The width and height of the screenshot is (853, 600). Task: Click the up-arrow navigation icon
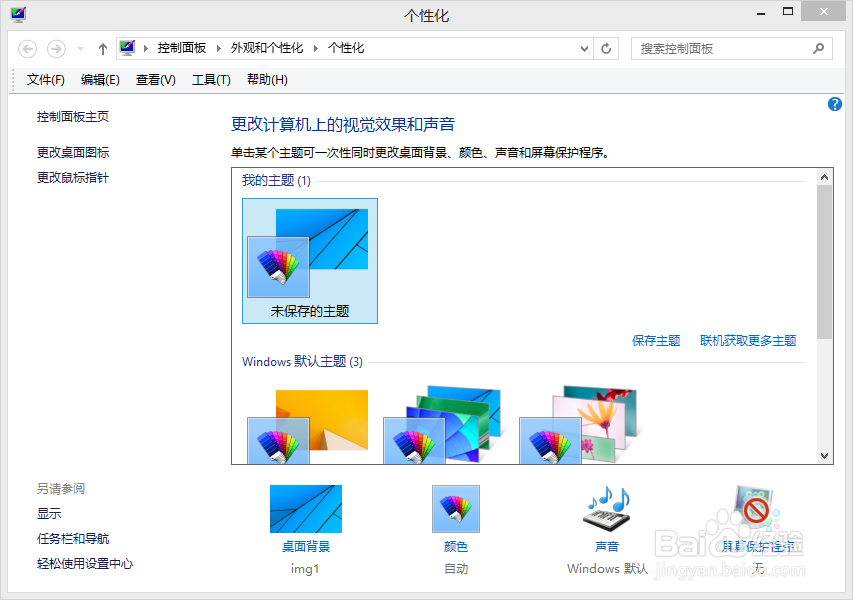point(102,48)
